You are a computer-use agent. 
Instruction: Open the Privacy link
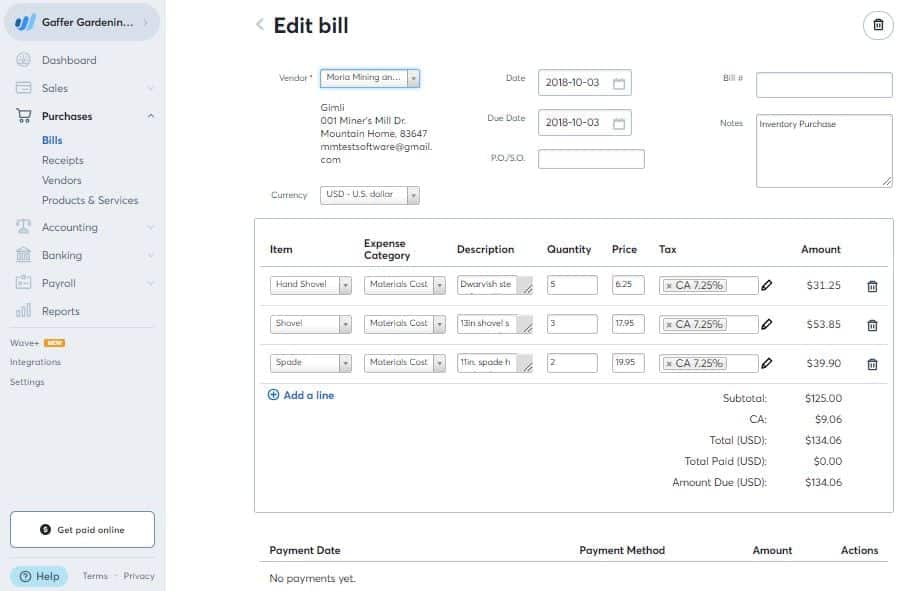point(139,576)
